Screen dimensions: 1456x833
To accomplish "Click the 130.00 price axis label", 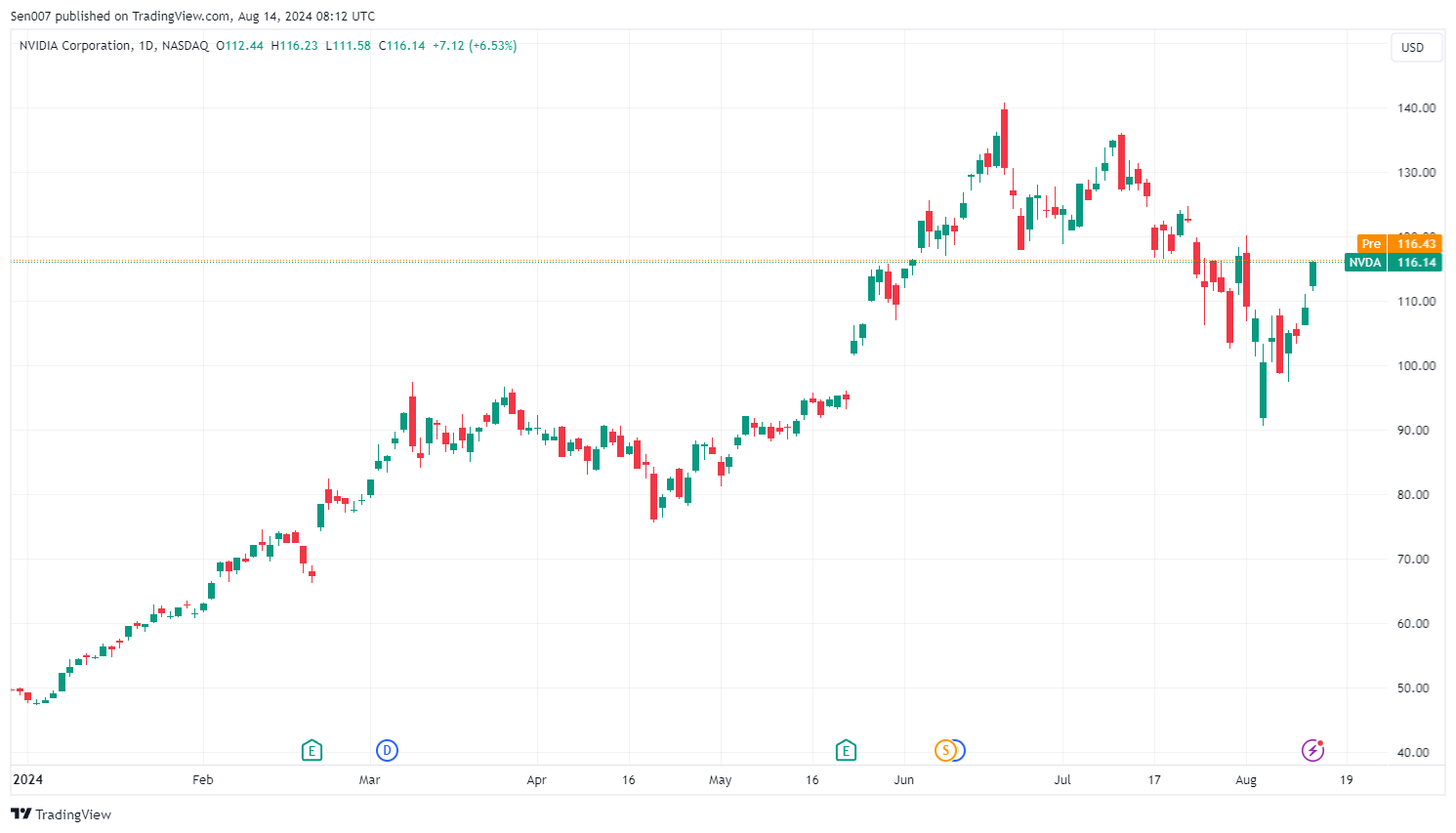I will (x=1416, y=172).
